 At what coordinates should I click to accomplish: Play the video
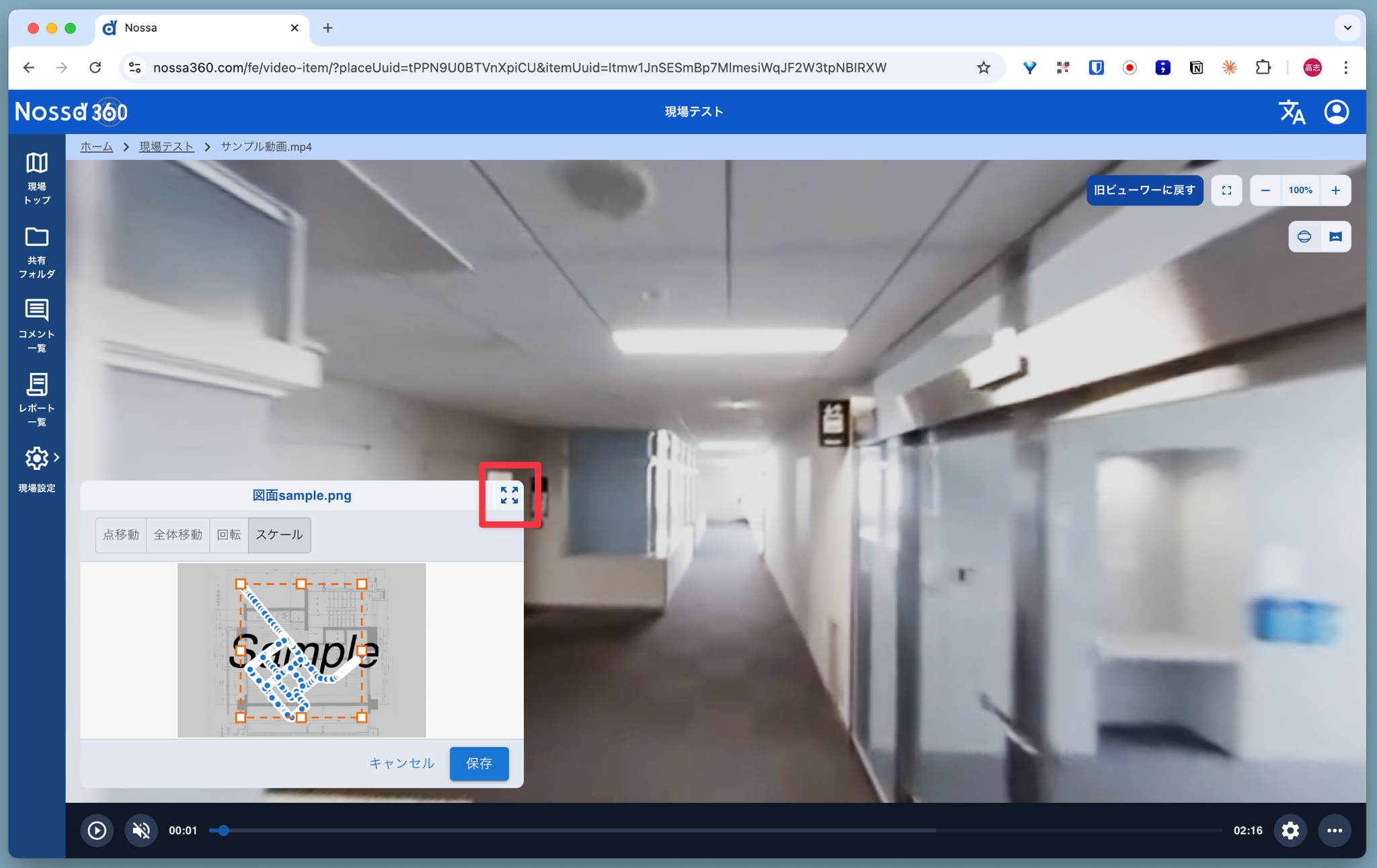[x=97, y=830]
